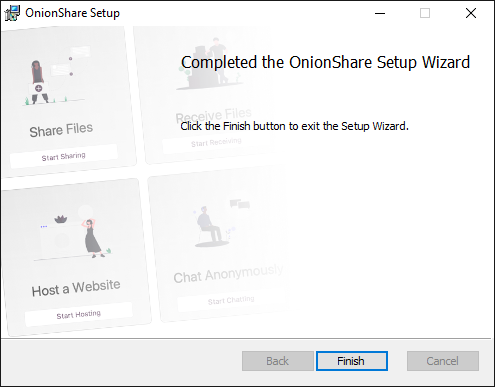Click the disabled maximize window button

[425, 13]
